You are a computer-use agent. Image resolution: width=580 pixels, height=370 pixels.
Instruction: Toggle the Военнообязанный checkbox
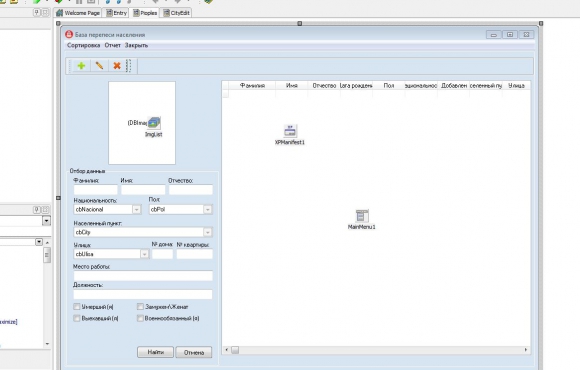pos(140,318)
